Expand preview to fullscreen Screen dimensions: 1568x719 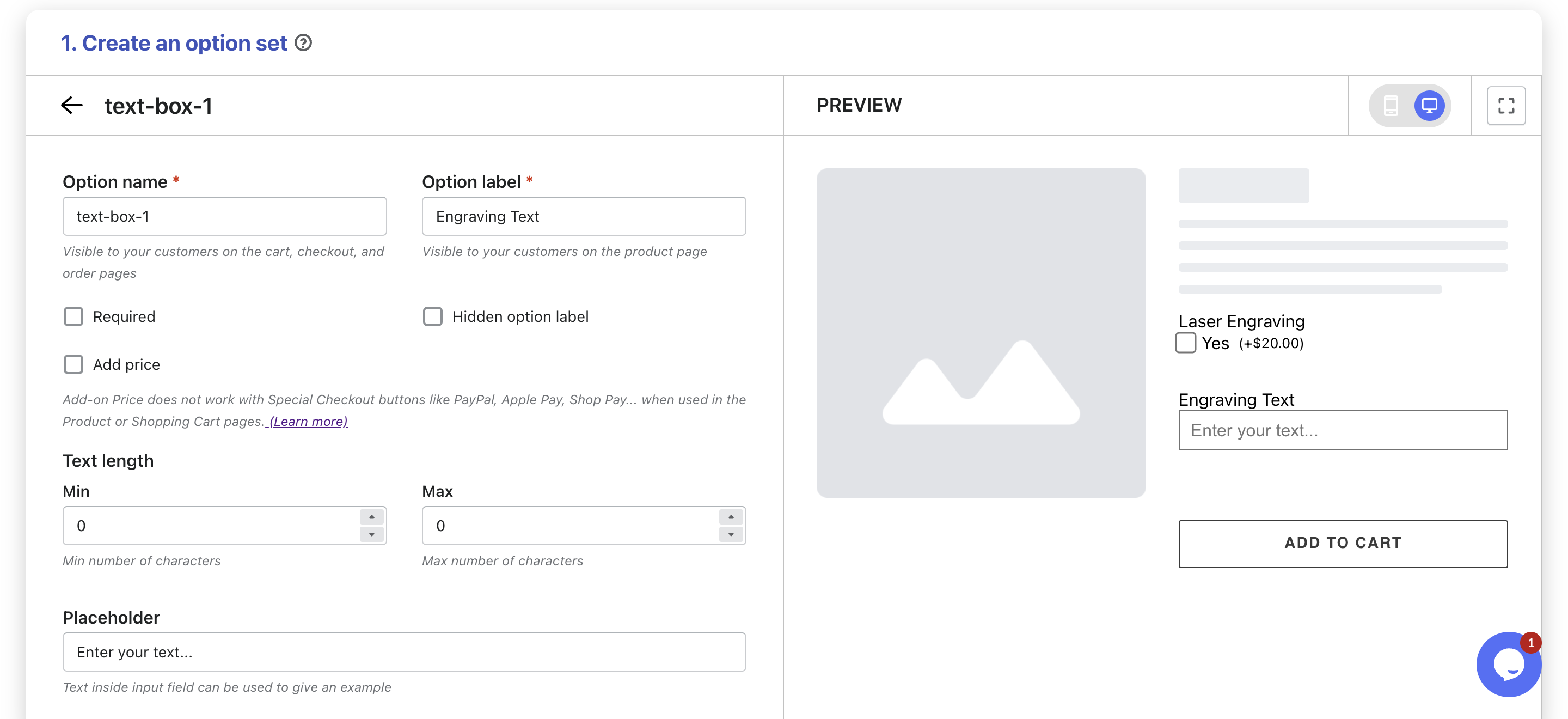coord(1505,105)
